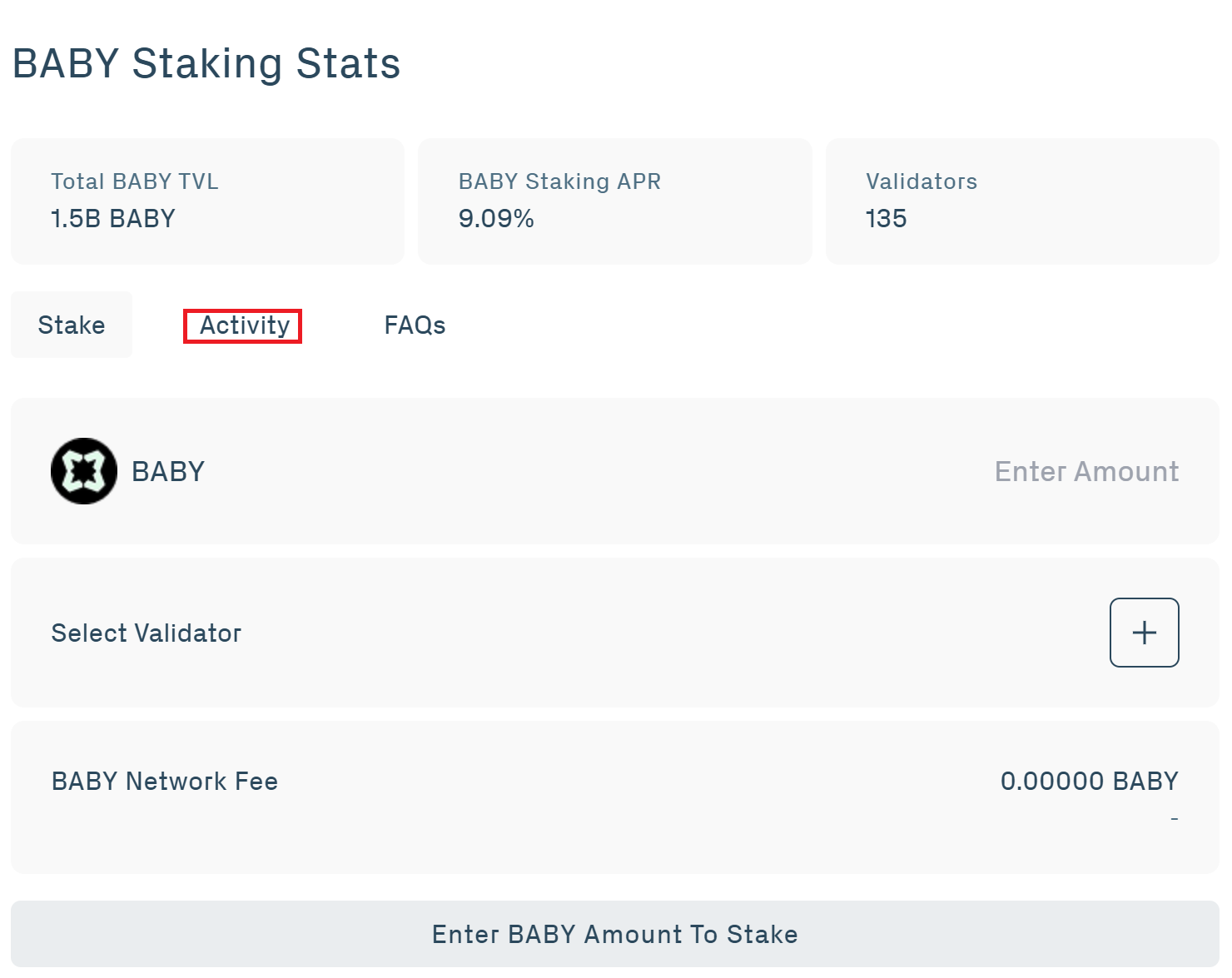Image resolution: width=1232 pixels, height=978 pixels.
Task: Click the Select Validator label
Action: pyautogui.click(x=146, y=632)
